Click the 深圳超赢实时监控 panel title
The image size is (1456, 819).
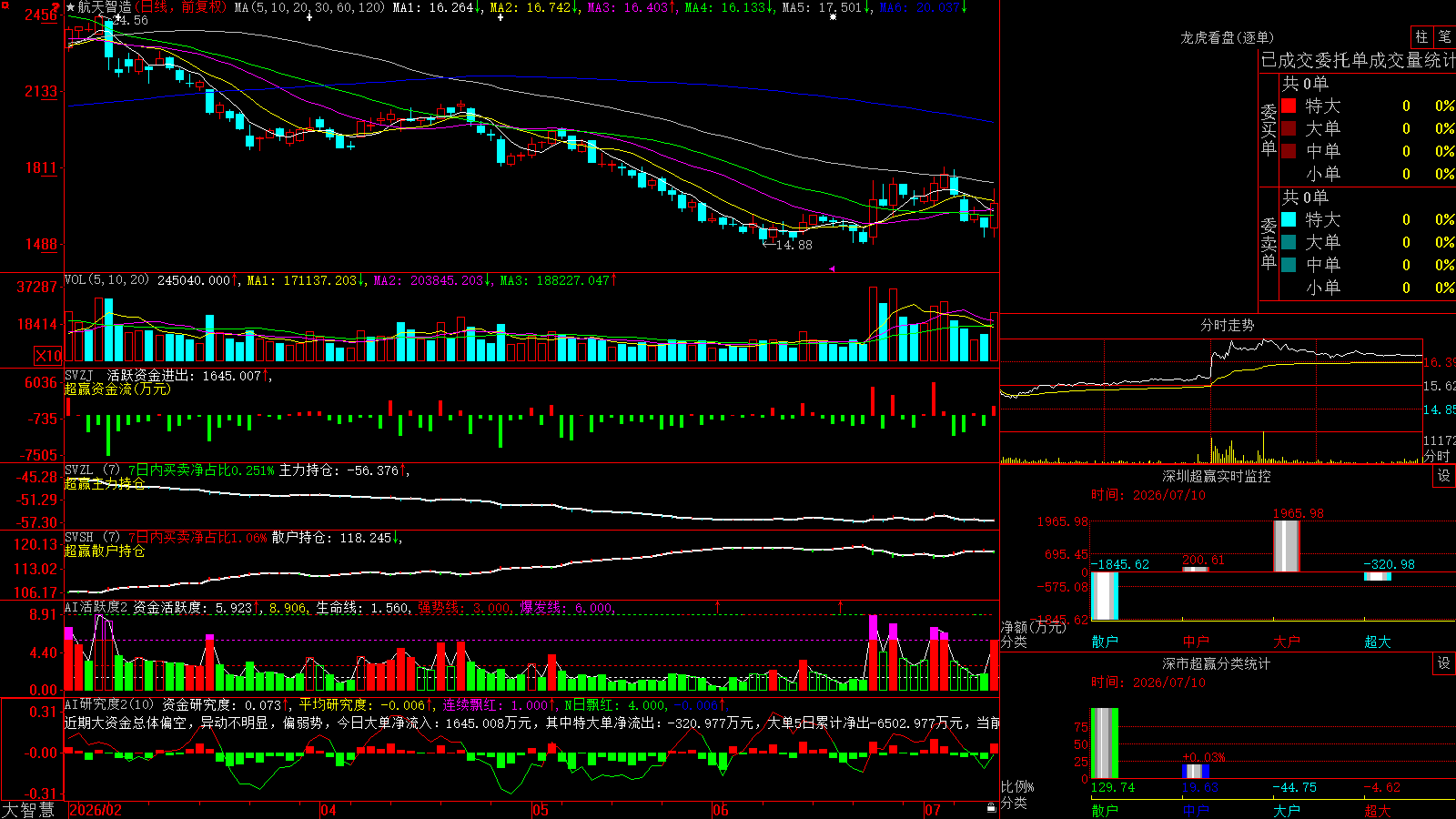point(1217,477)
